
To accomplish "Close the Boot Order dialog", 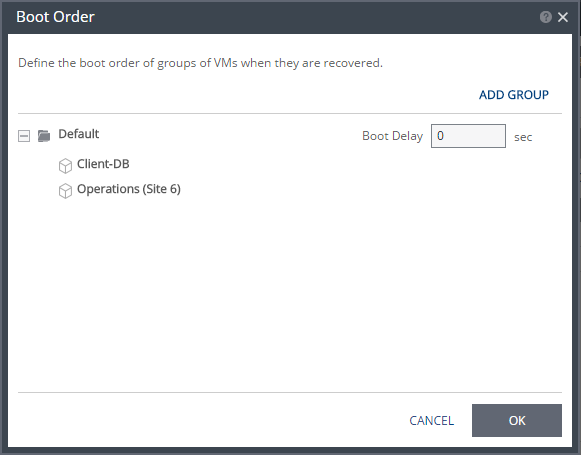I will coord(563,17).
